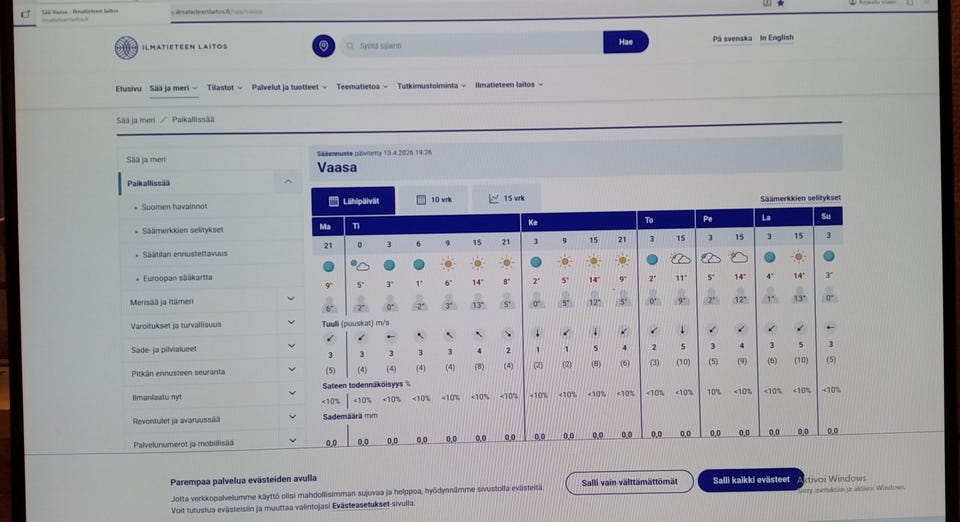Open the Etusivu menu item
960x522 pixels.
click(128, 89)
